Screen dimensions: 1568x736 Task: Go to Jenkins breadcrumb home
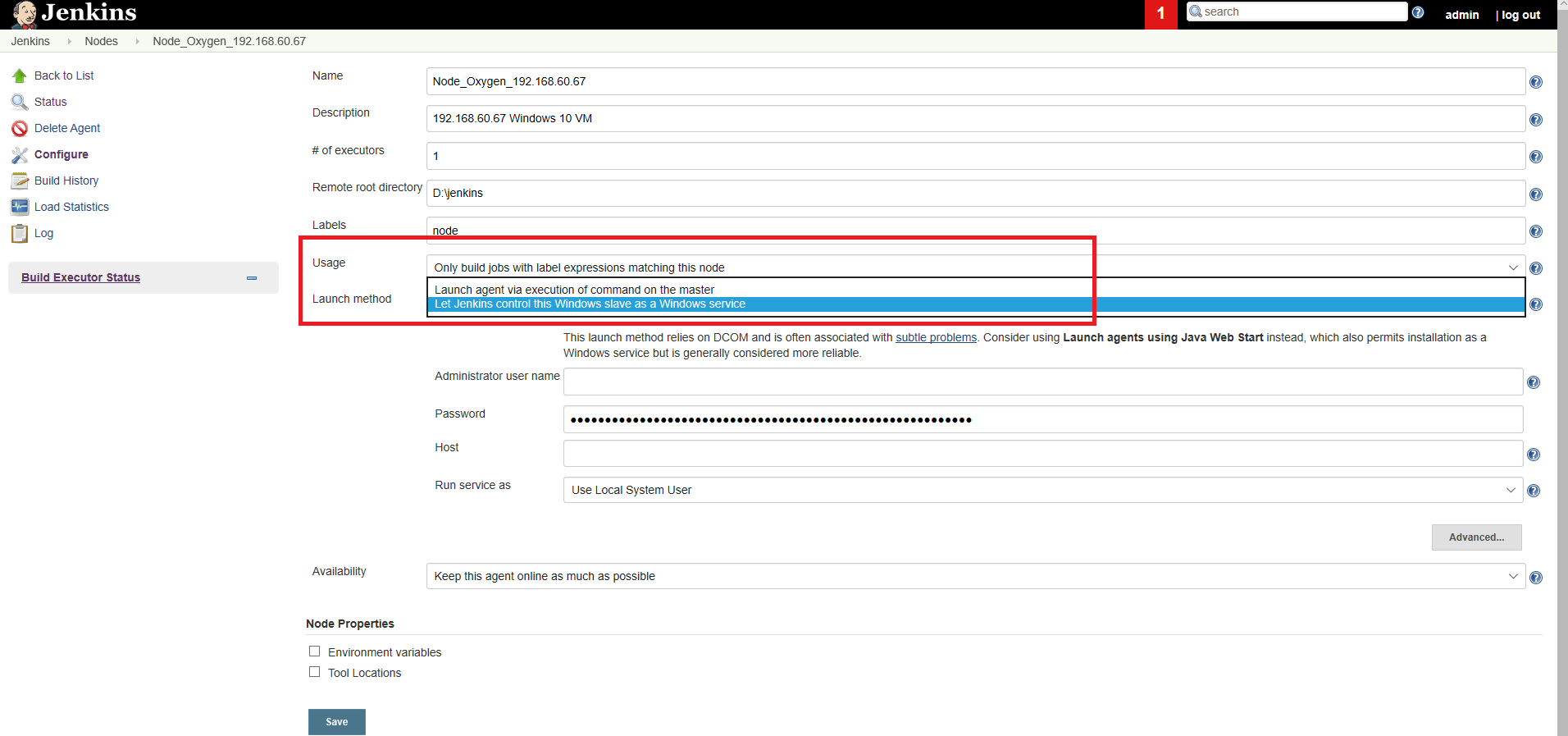(x=30, y=41)
